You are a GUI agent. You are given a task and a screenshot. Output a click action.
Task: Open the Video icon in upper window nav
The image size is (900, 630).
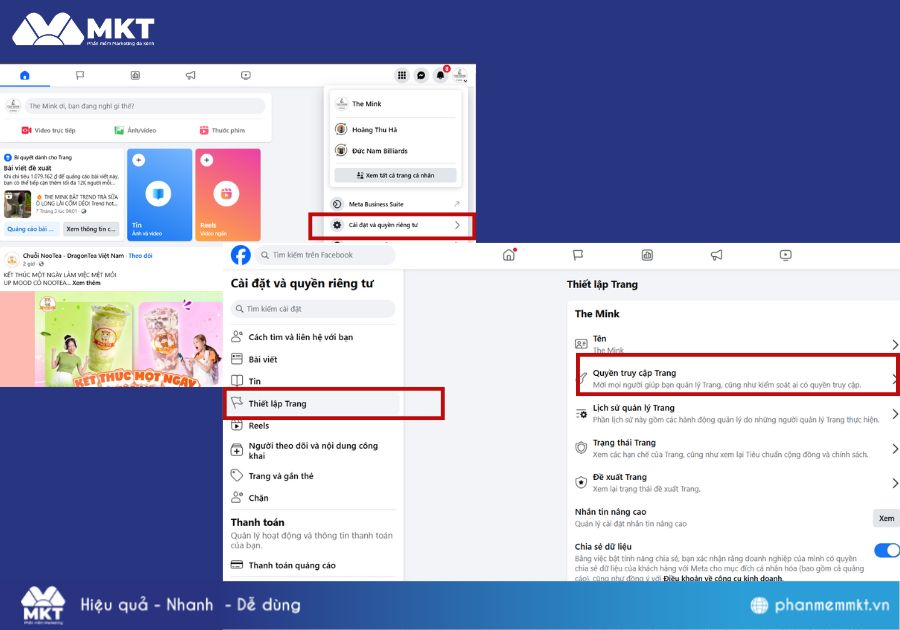point(246,75)
